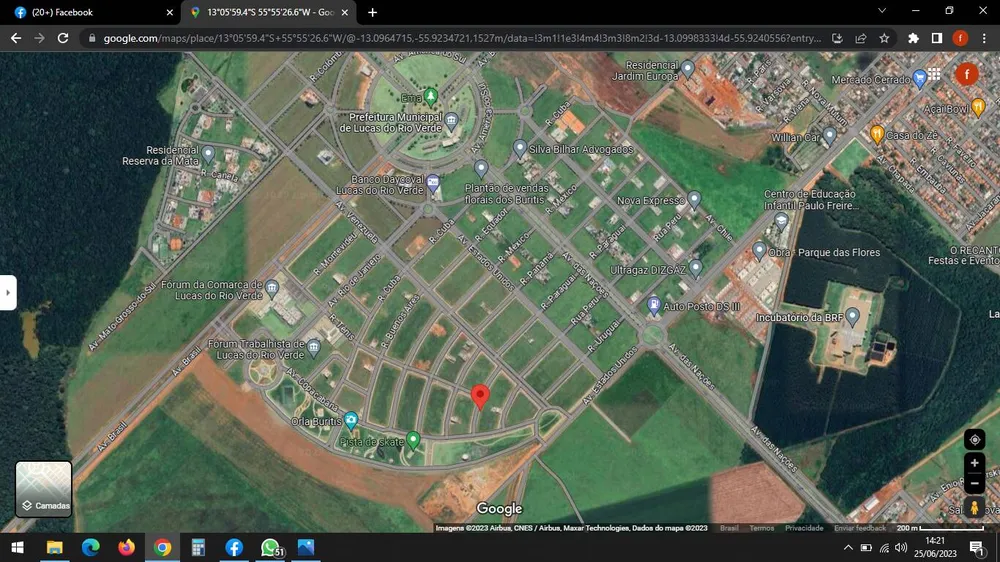Open Street View pegman

click(x=974, y=508)
